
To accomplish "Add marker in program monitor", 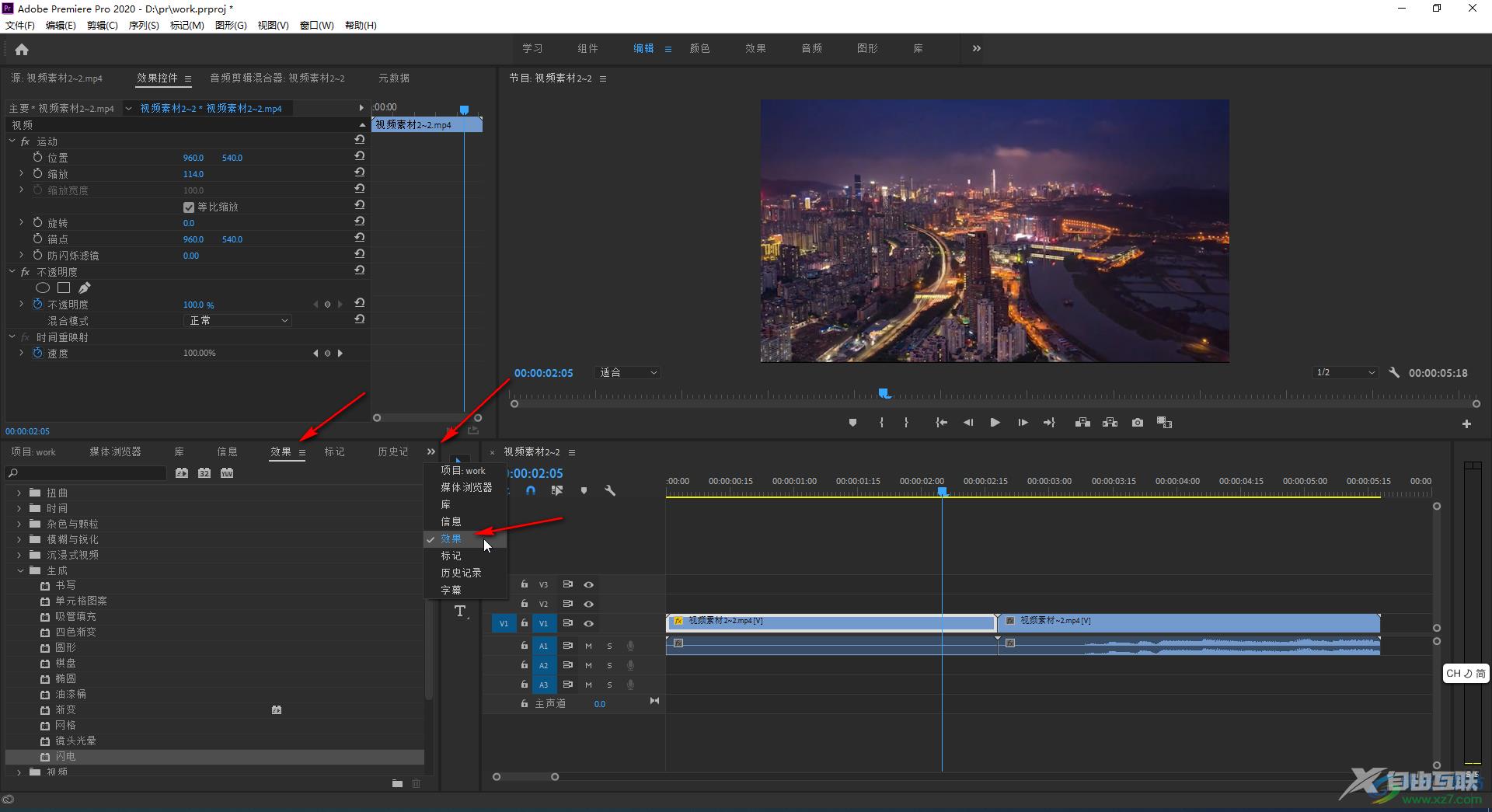I will click(852, 423).
